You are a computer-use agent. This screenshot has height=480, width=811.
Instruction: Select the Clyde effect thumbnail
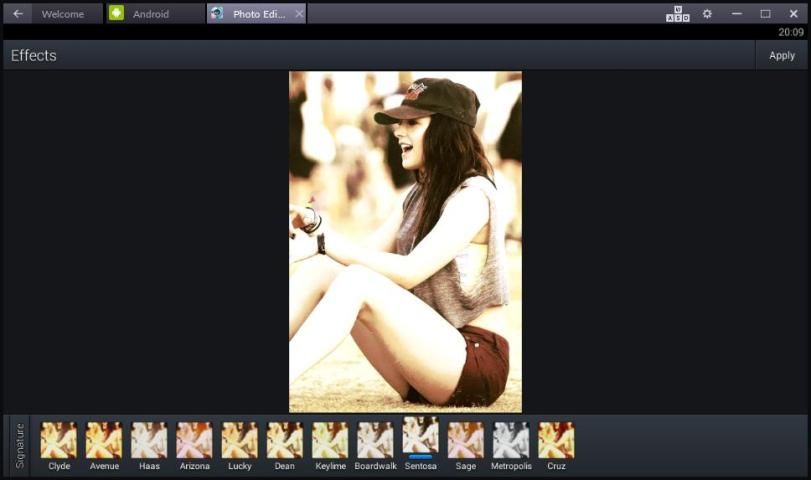59,440
